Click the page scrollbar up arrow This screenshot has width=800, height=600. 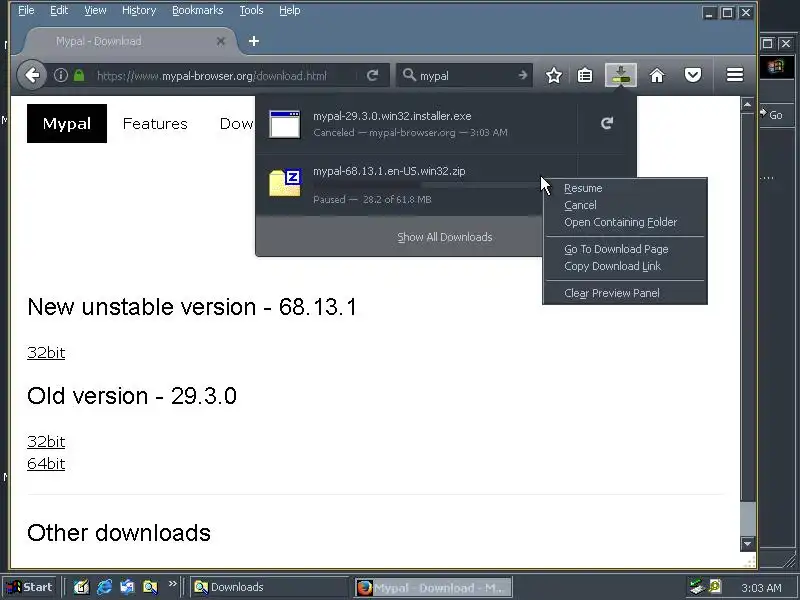click(x=747, y=105)
